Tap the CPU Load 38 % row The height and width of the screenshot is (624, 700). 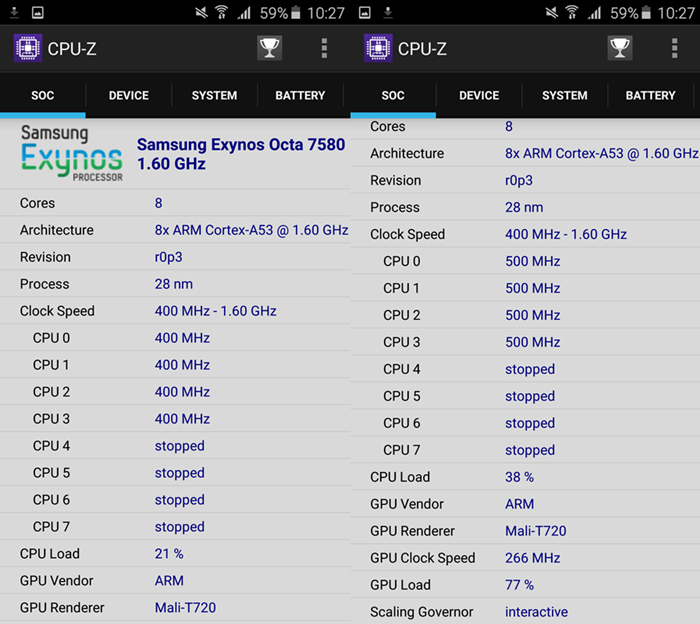[525, 477]
